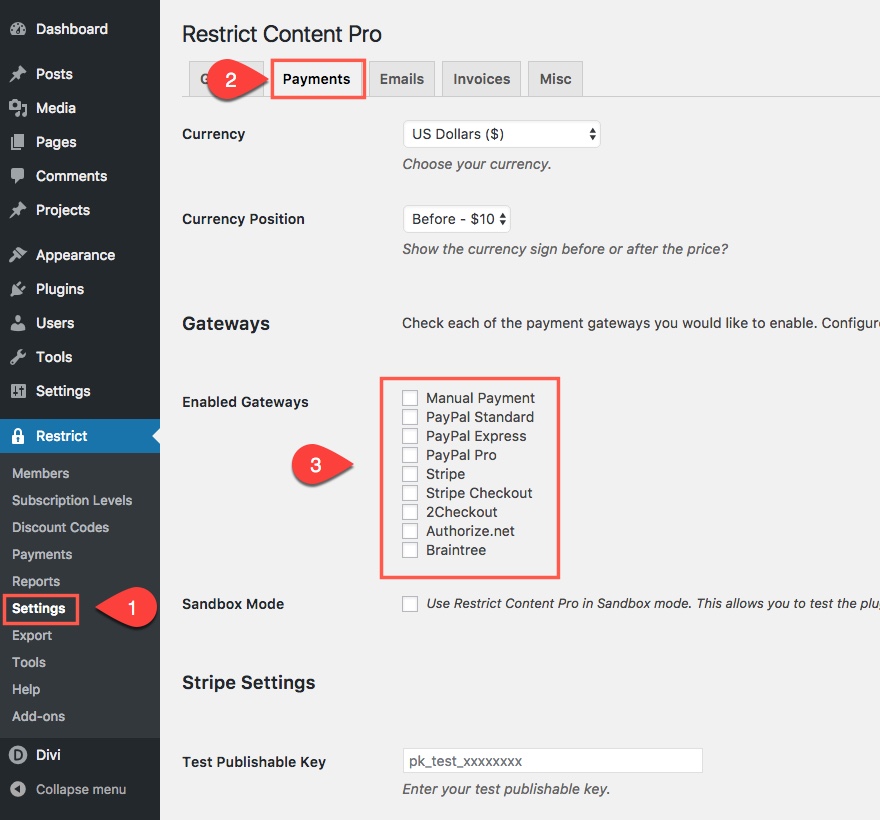Click the Users person icon
This screenshot has width=880, height=820.
[18, 323]
